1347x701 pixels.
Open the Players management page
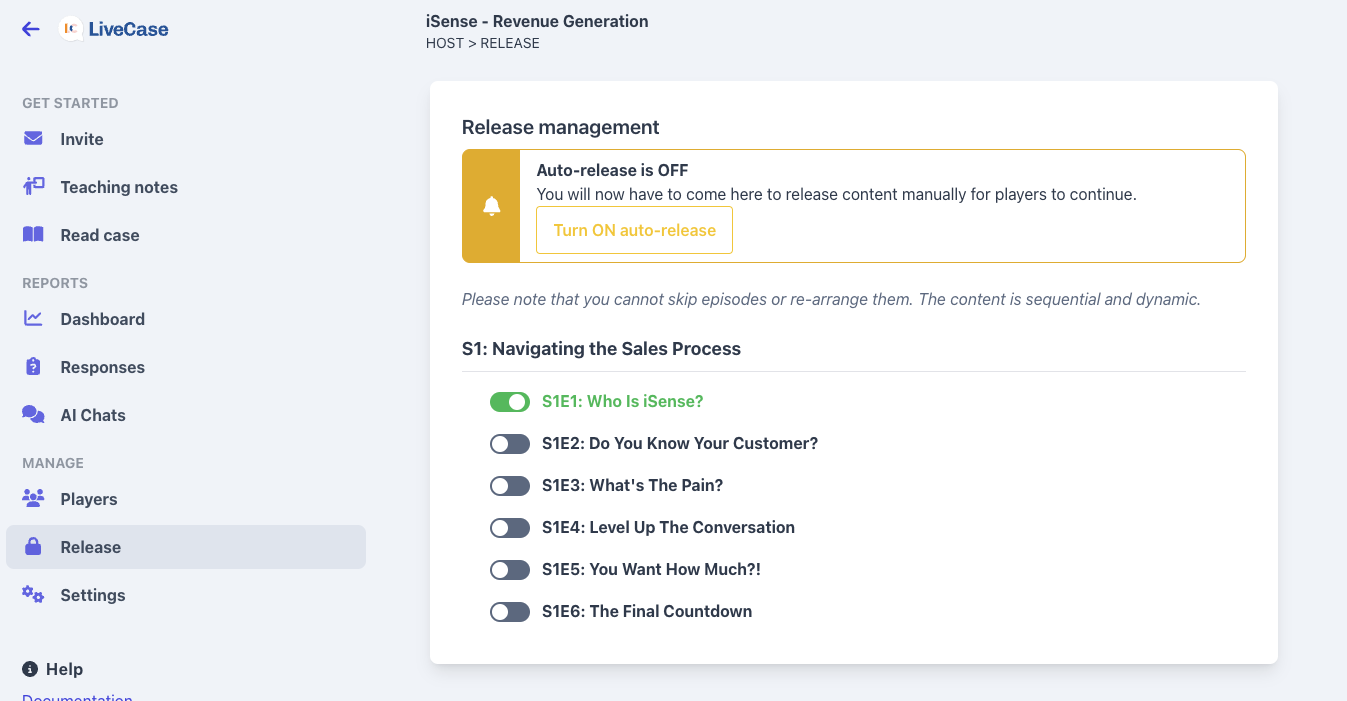click(186, 499)
